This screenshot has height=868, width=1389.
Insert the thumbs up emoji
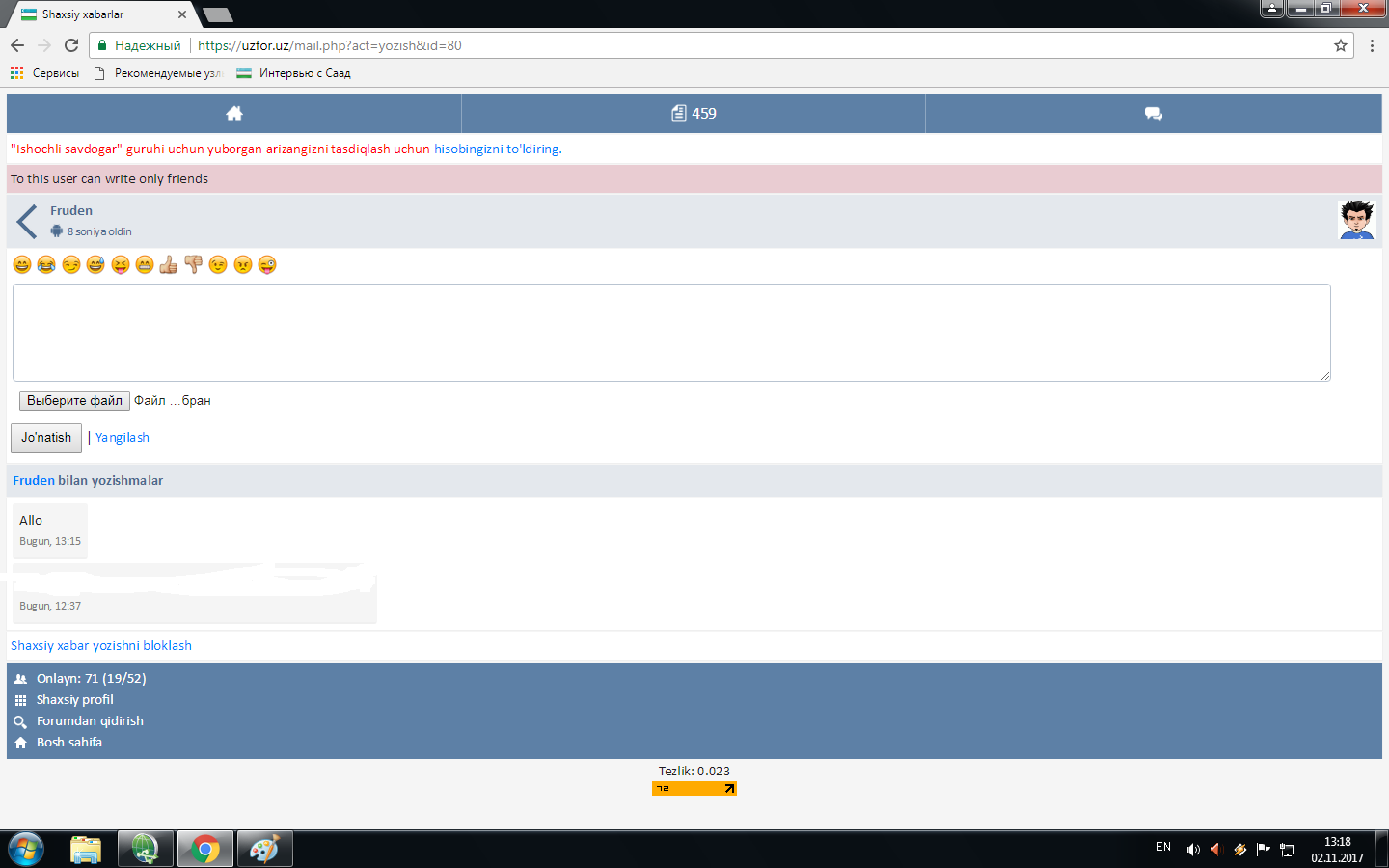click(x=169, y=265)
